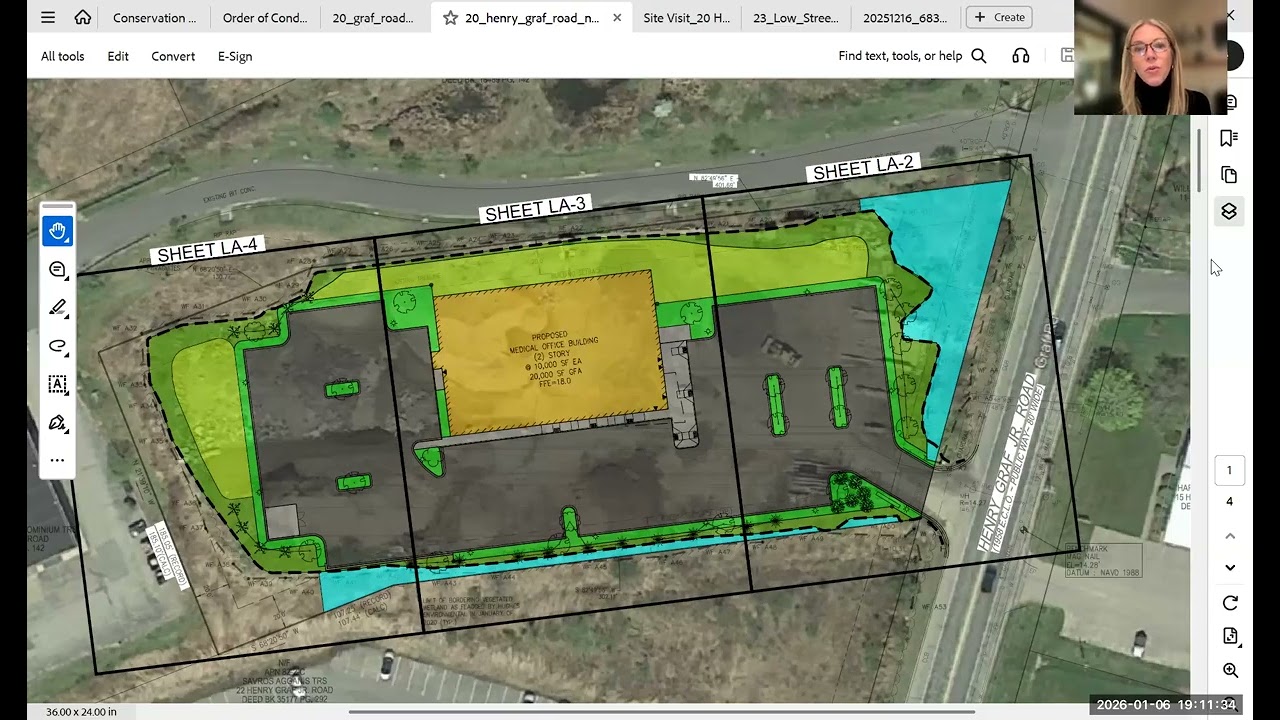This screenshot has width=1280, height=720.
Task: Open Convert menu
Action: pyautogui.click(x=173, y=56)
